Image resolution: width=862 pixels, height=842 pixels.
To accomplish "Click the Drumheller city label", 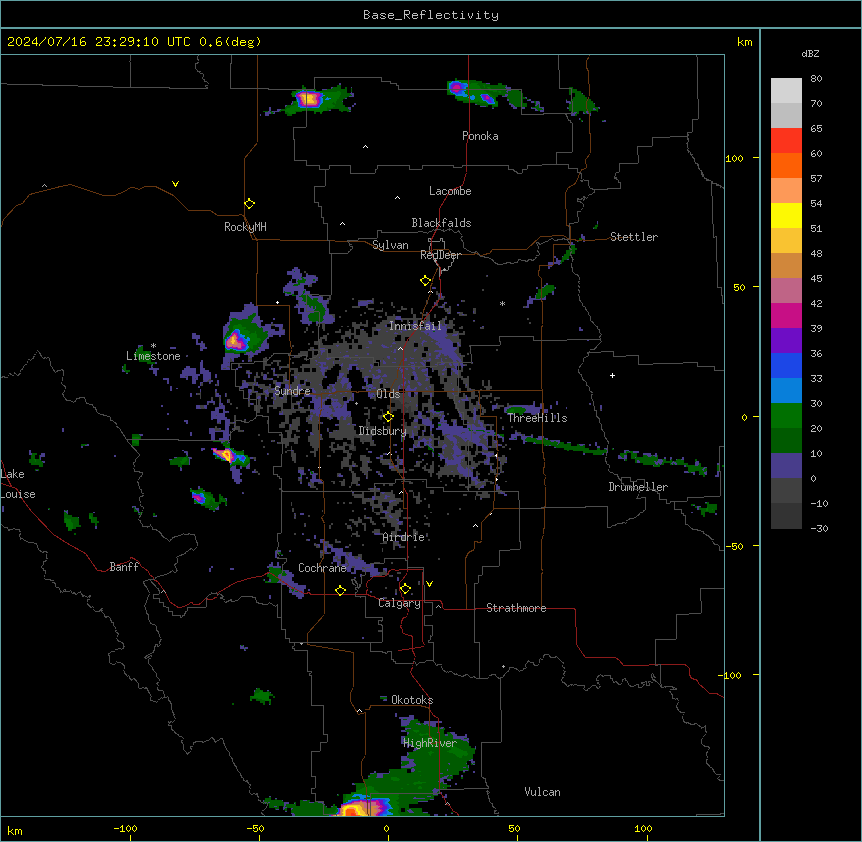I will [638, 487].
